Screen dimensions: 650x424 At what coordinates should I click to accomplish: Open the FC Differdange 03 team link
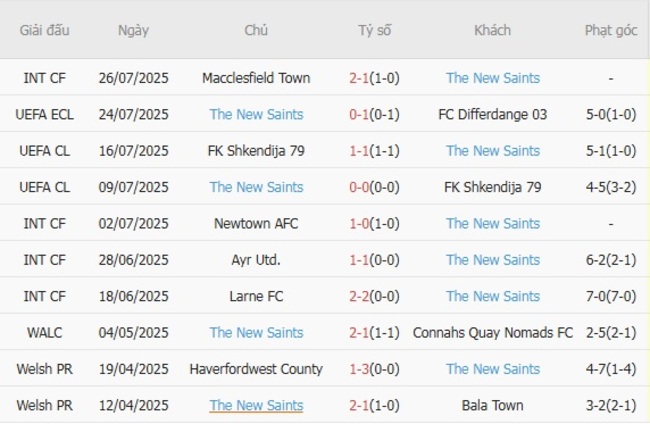[x=493, y=114]
